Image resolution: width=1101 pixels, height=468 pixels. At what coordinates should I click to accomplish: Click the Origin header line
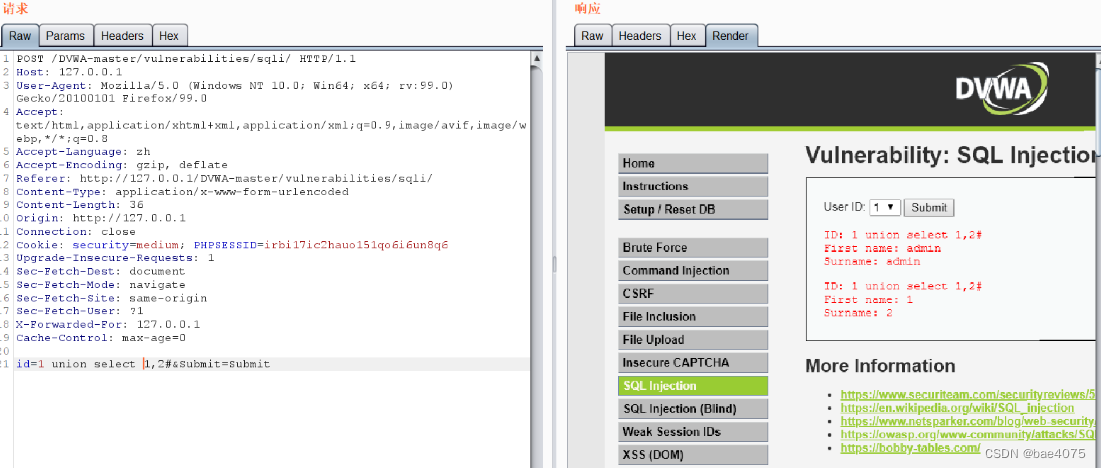click(100, 218)
